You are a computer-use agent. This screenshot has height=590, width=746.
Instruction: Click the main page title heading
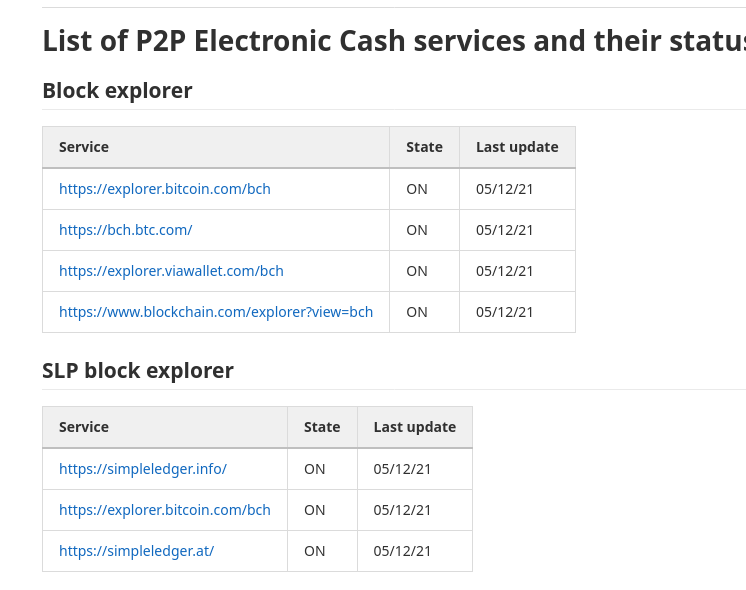[x=394, y=41]
